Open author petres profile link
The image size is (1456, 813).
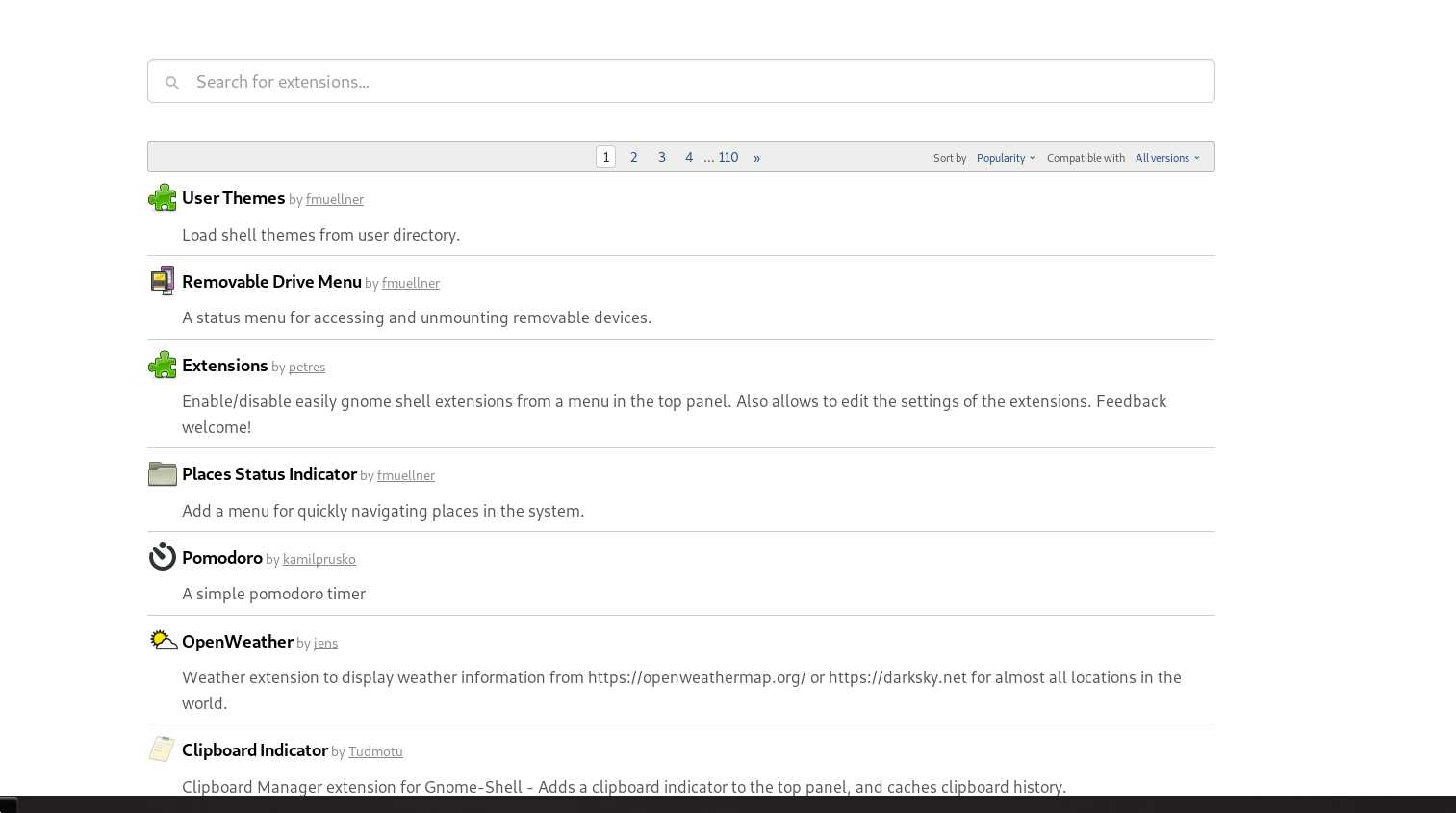tap(307, 367)
